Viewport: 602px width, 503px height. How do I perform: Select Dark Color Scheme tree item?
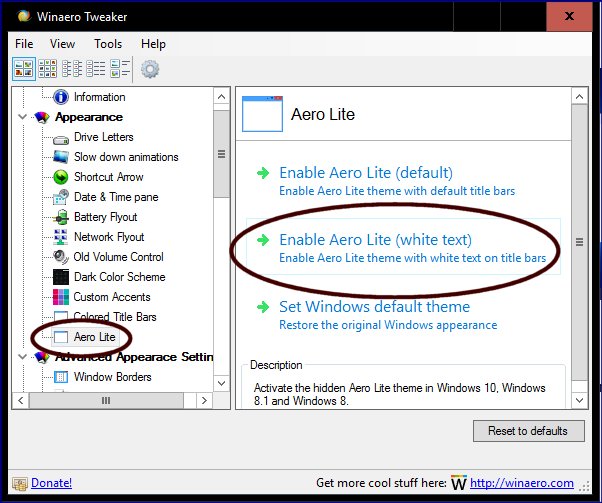pos(119,277)
